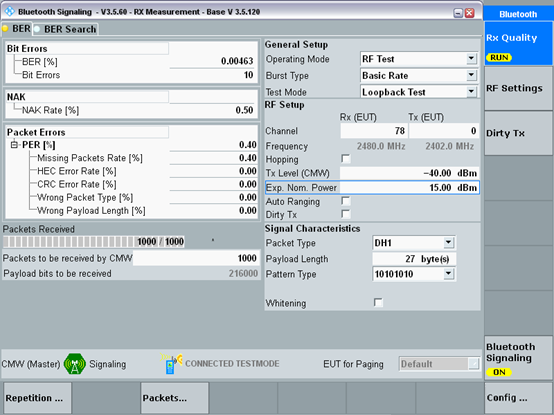The width and height of the screenshot is (554, 415).
Task: Open the Test Mode dropdown
Action: click(471, 91)
